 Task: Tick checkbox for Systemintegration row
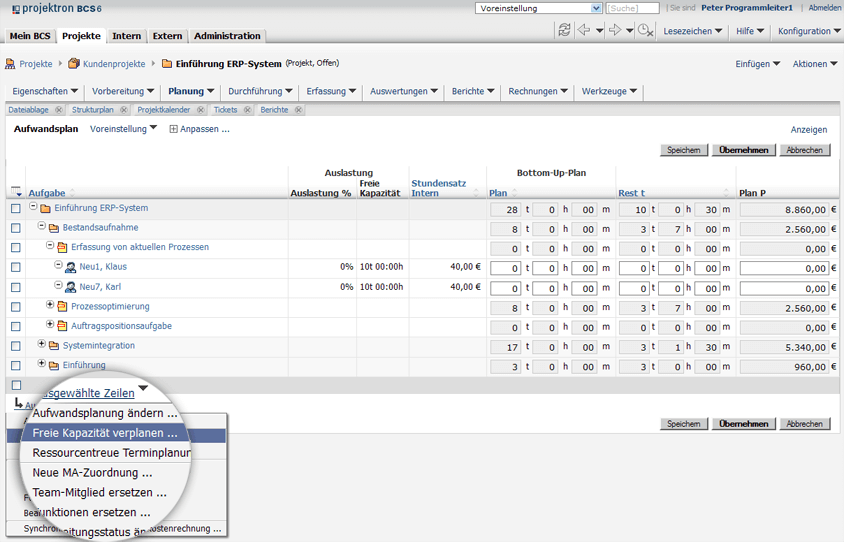[x=16, y=346]
